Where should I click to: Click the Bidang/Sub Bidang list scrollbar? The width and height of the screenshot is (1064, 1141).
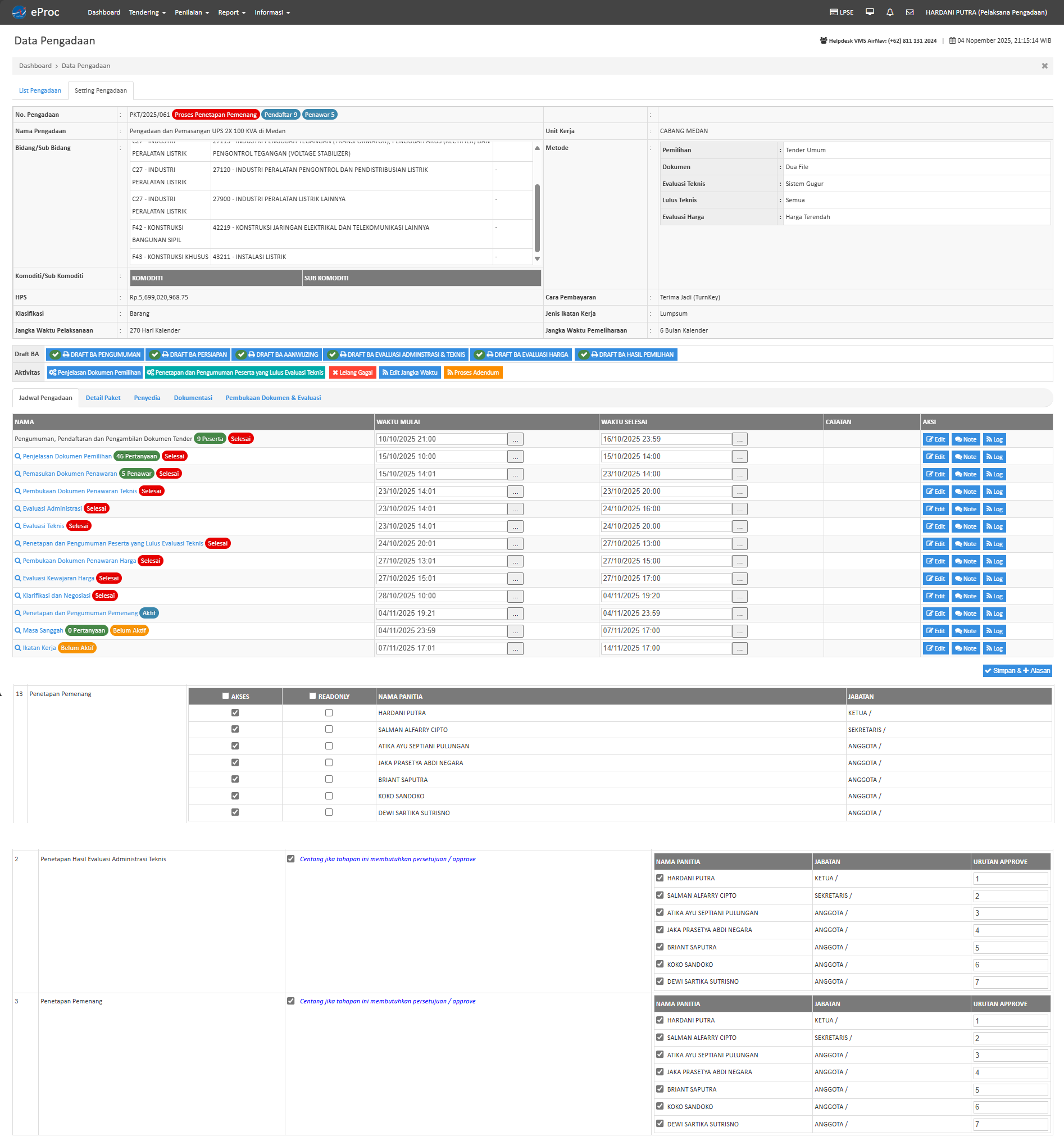click(537, 218)
